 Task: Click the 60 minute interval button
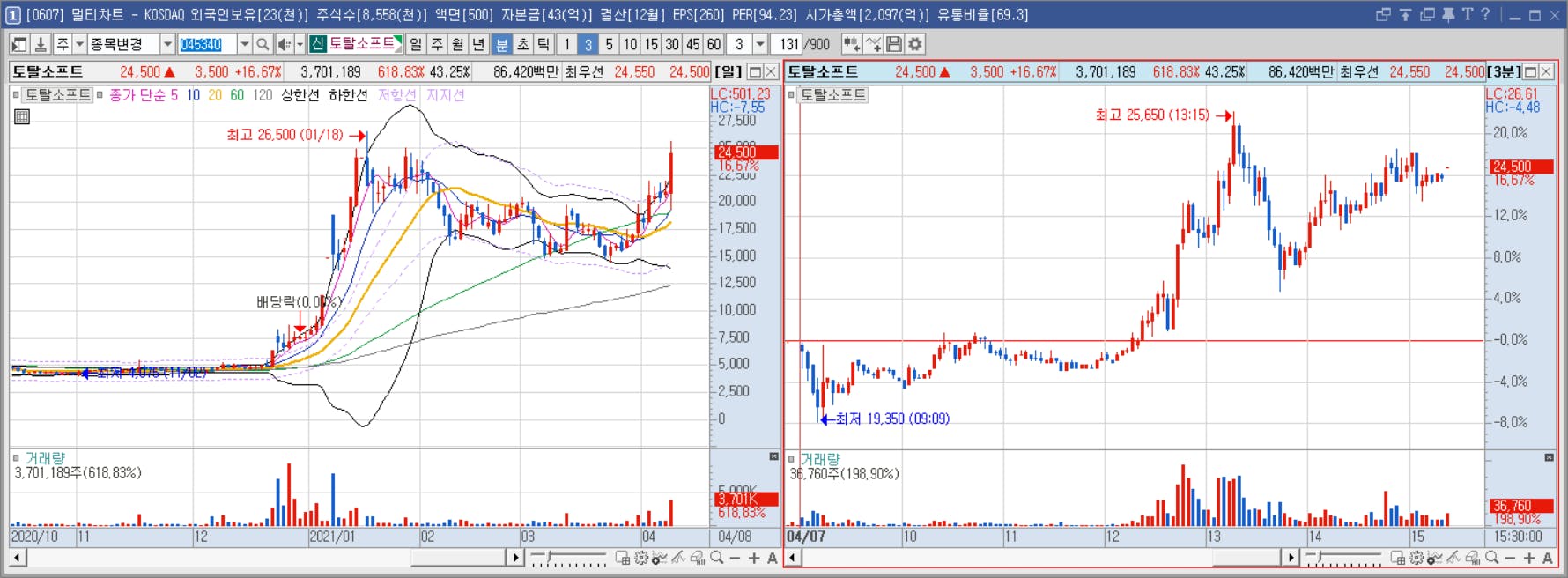point(714,44)
